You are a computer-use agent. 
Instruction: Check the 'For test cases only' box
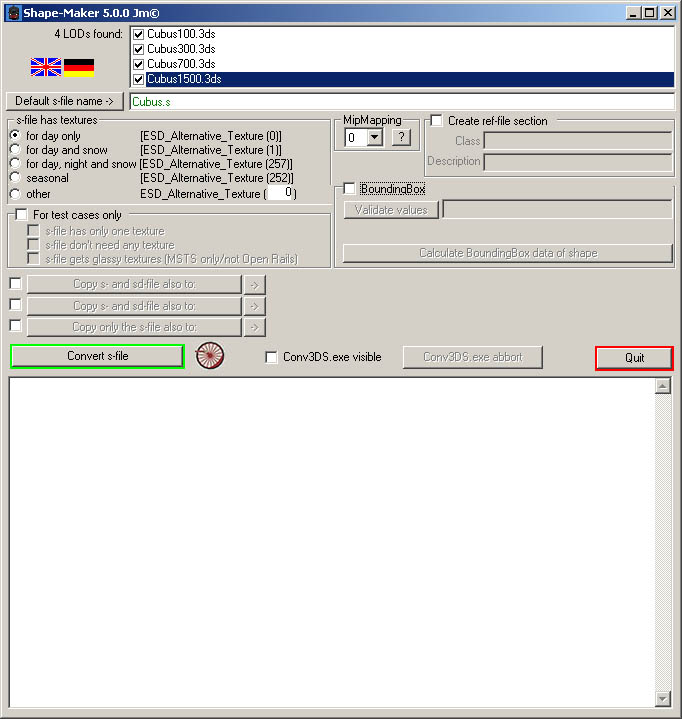click(22, 215)
